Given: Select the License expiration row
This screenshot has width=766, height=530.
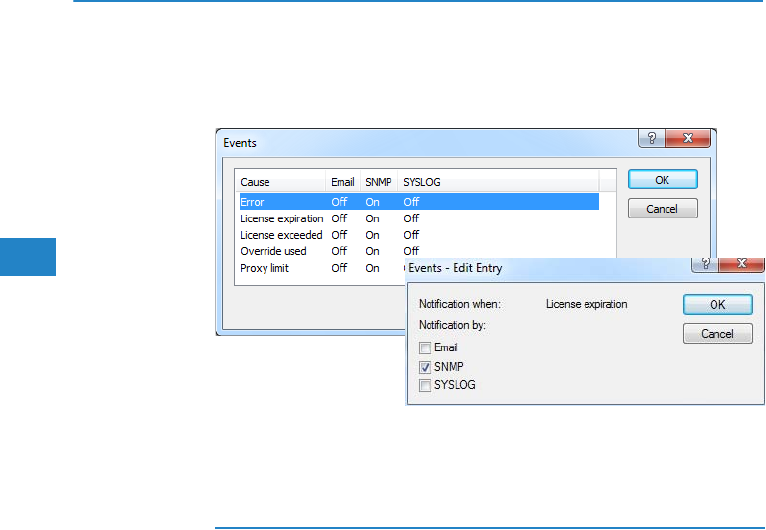Looking at the screenshot, I should tap(281, 218).
